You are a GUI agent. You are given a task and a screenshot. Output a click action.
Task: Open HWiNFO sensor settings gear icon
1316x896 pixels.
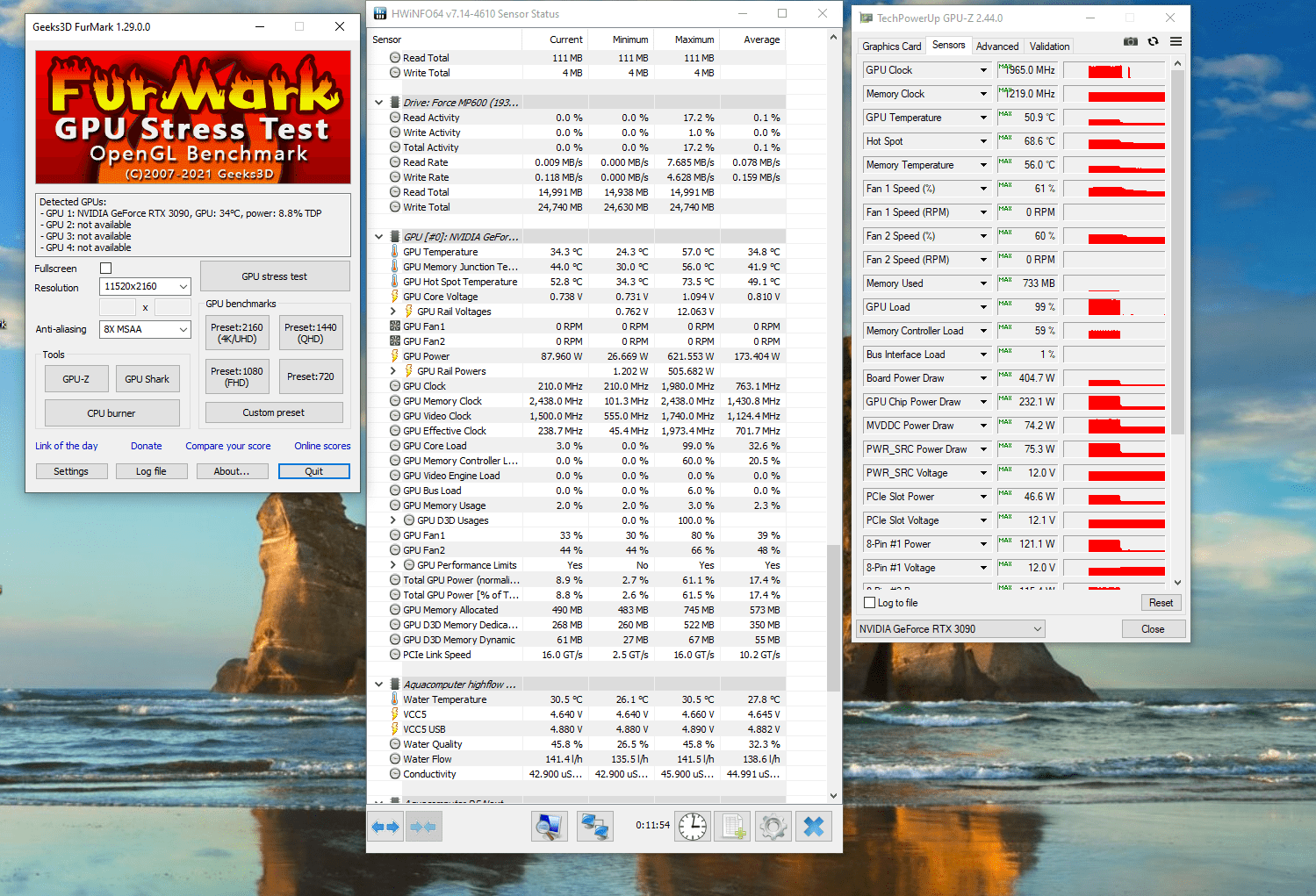[773, 827]
